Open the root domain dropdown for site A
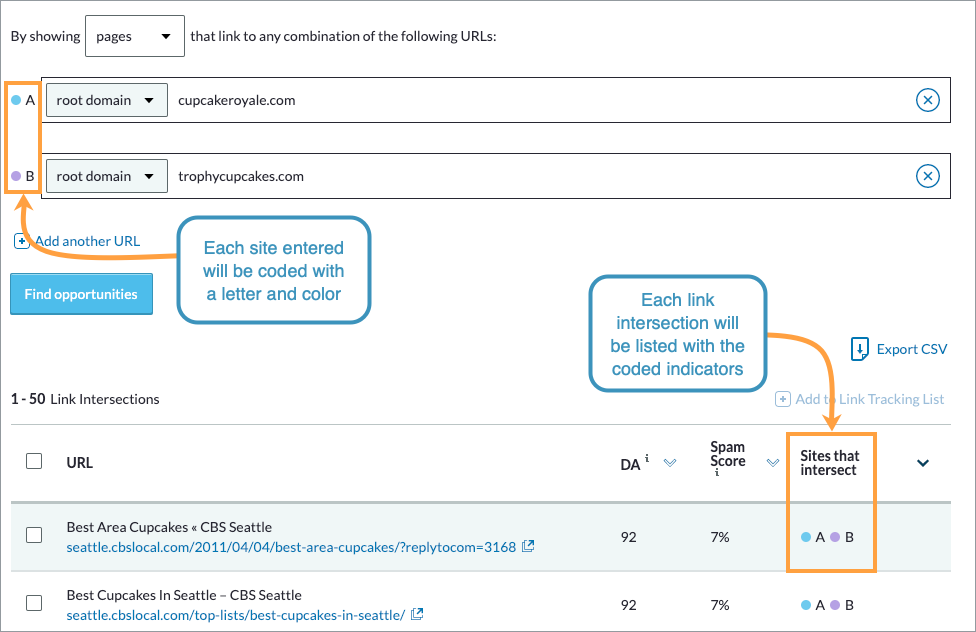Viewport: 976px width, 632px height. [x=106, y=100]
